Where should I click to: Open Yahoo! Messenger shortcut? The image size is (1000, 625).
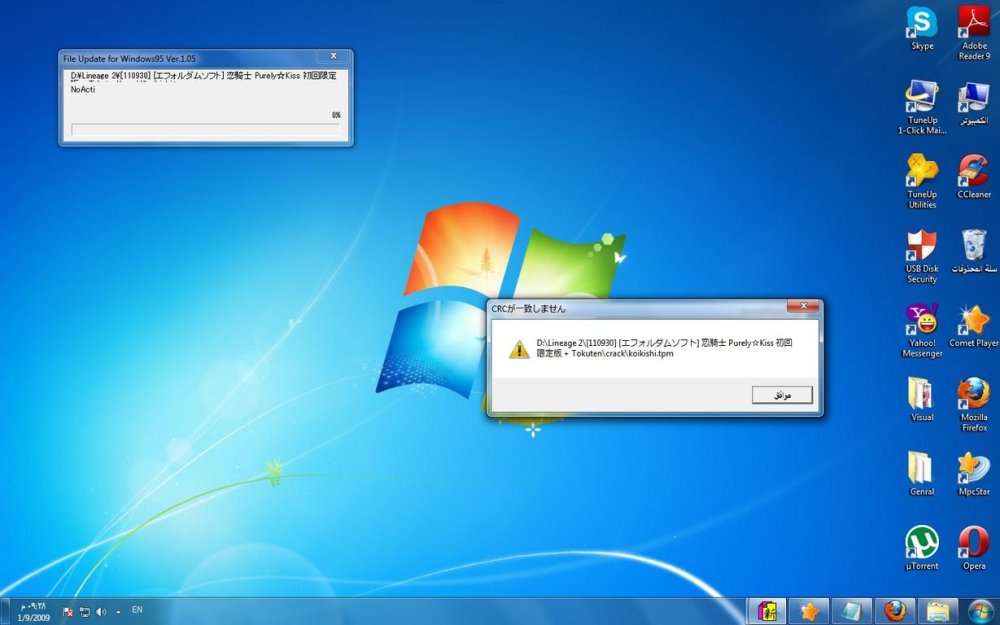(x=921, y=321)
